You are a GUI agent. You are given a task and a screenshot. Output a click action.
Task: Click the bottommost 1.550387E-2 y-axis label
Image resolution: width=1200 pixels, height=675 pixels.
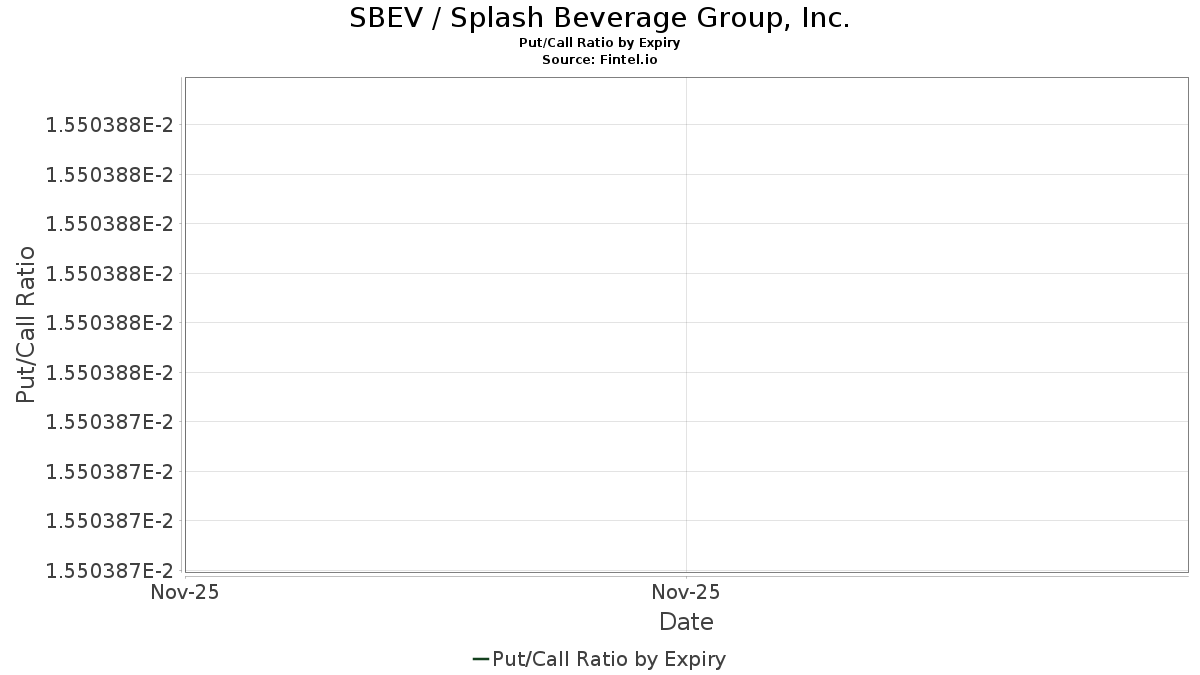(x=109, y=570)
